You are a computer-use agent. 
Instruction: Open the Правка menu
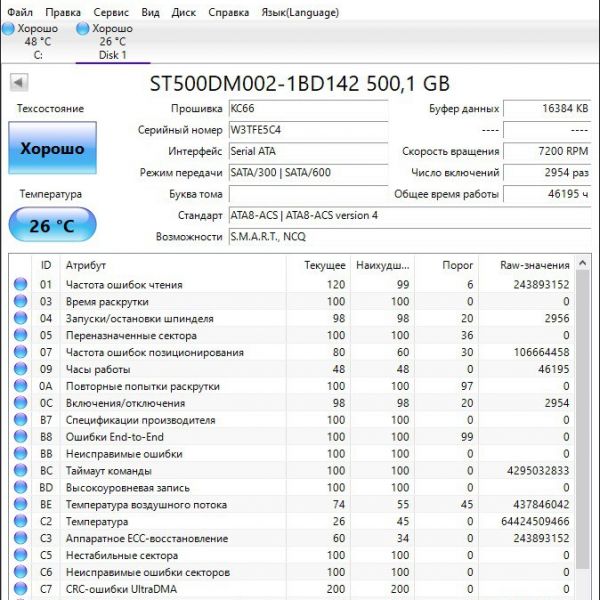tap(63, 12)
